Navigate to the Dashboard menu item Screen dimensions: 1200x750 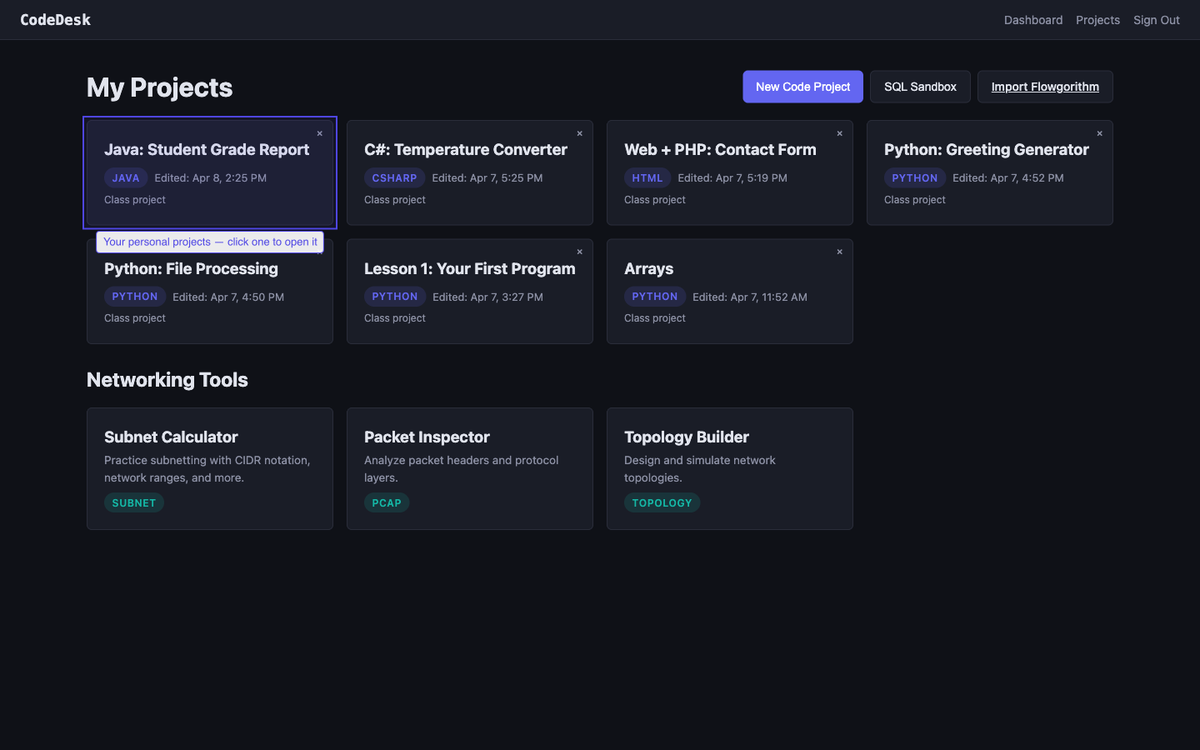coord(1033,19)
